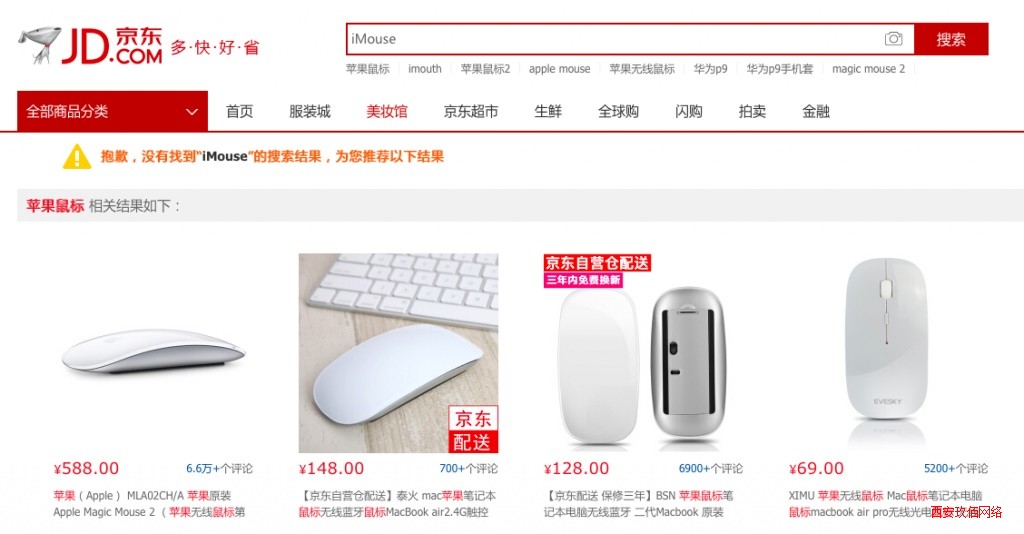The width and height of the screenshot is (1024, 534).
Task: Click the JD.com logo
Action: pyautogui.click(x=90, y=46)
